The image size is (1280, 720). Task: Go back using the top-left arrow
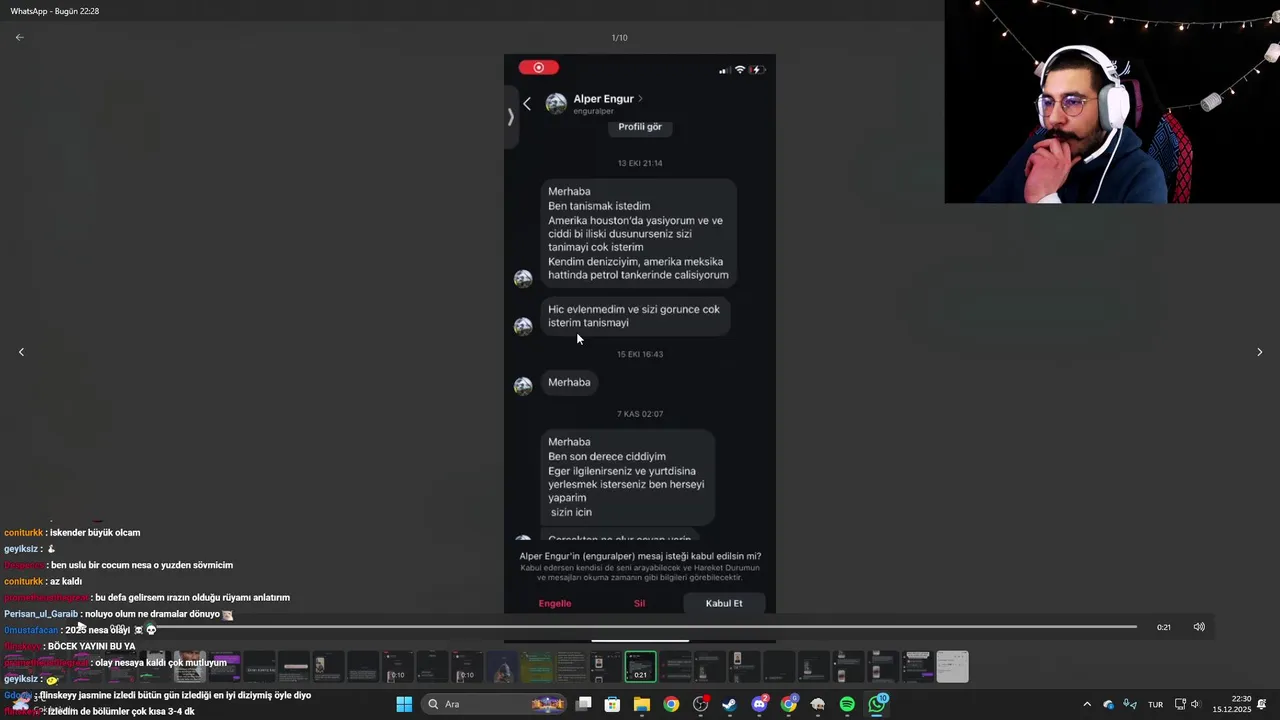pyautogui.click(x=19, y=37)
